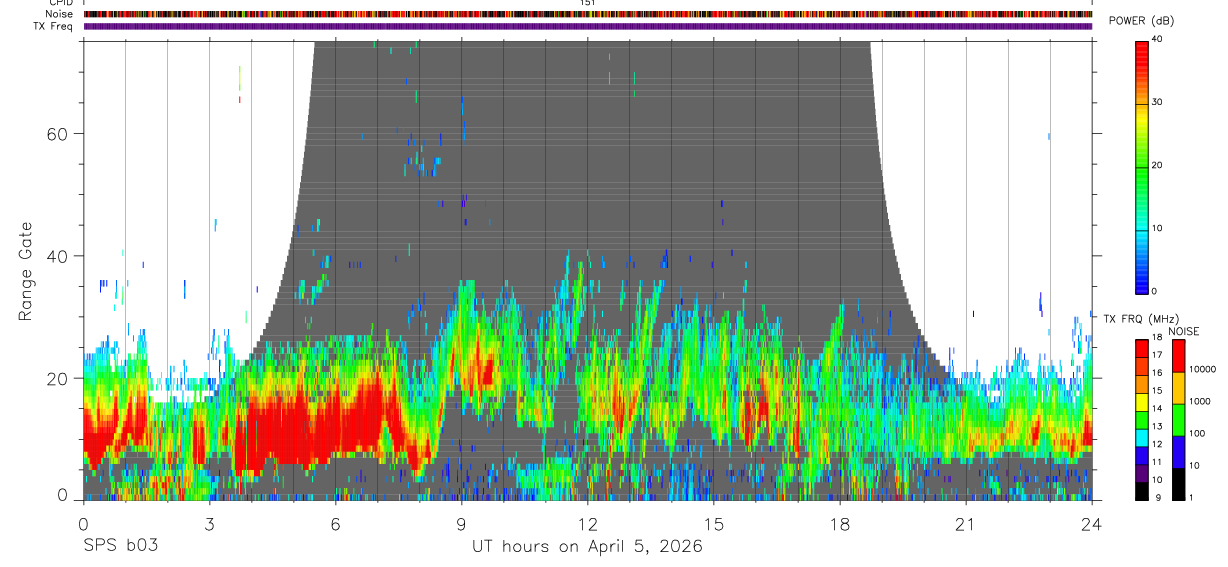Click the 20 tick on the power colorbar
The height and width of the screenshot is (567, 1228).
[1157, 165]
